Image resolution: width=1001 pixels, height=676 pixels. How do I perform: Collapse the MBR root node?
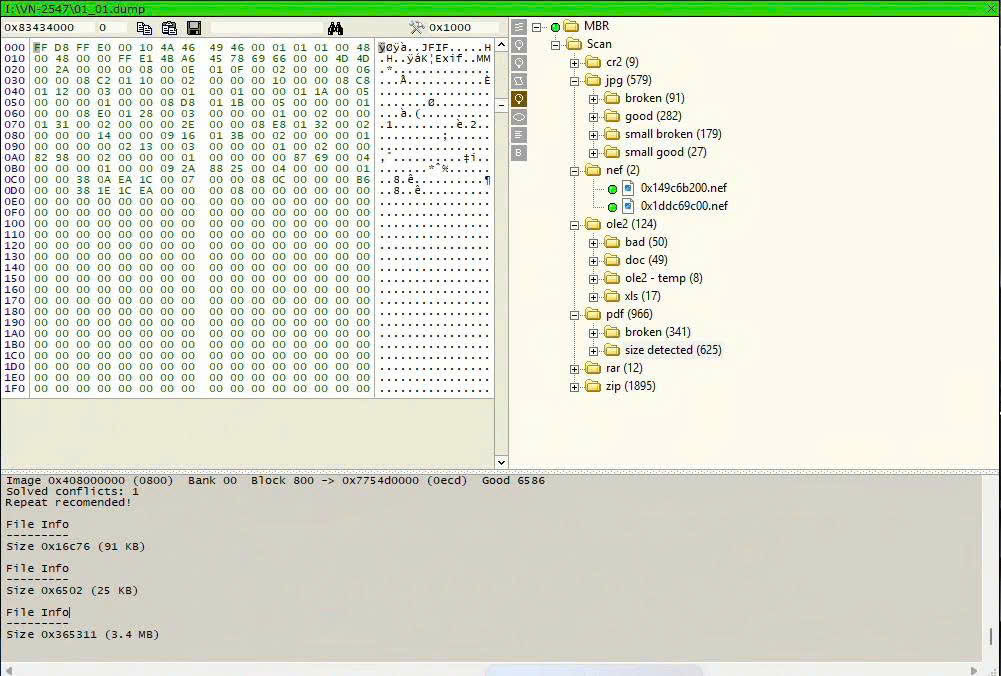click(537, 27)
